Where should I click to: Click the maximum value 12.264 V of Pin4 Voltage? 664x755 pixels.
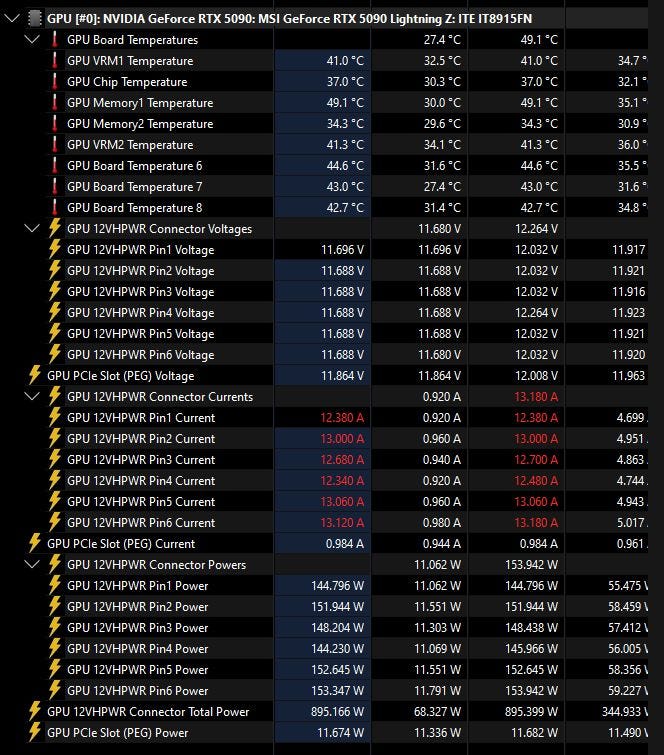click(536, 312)
